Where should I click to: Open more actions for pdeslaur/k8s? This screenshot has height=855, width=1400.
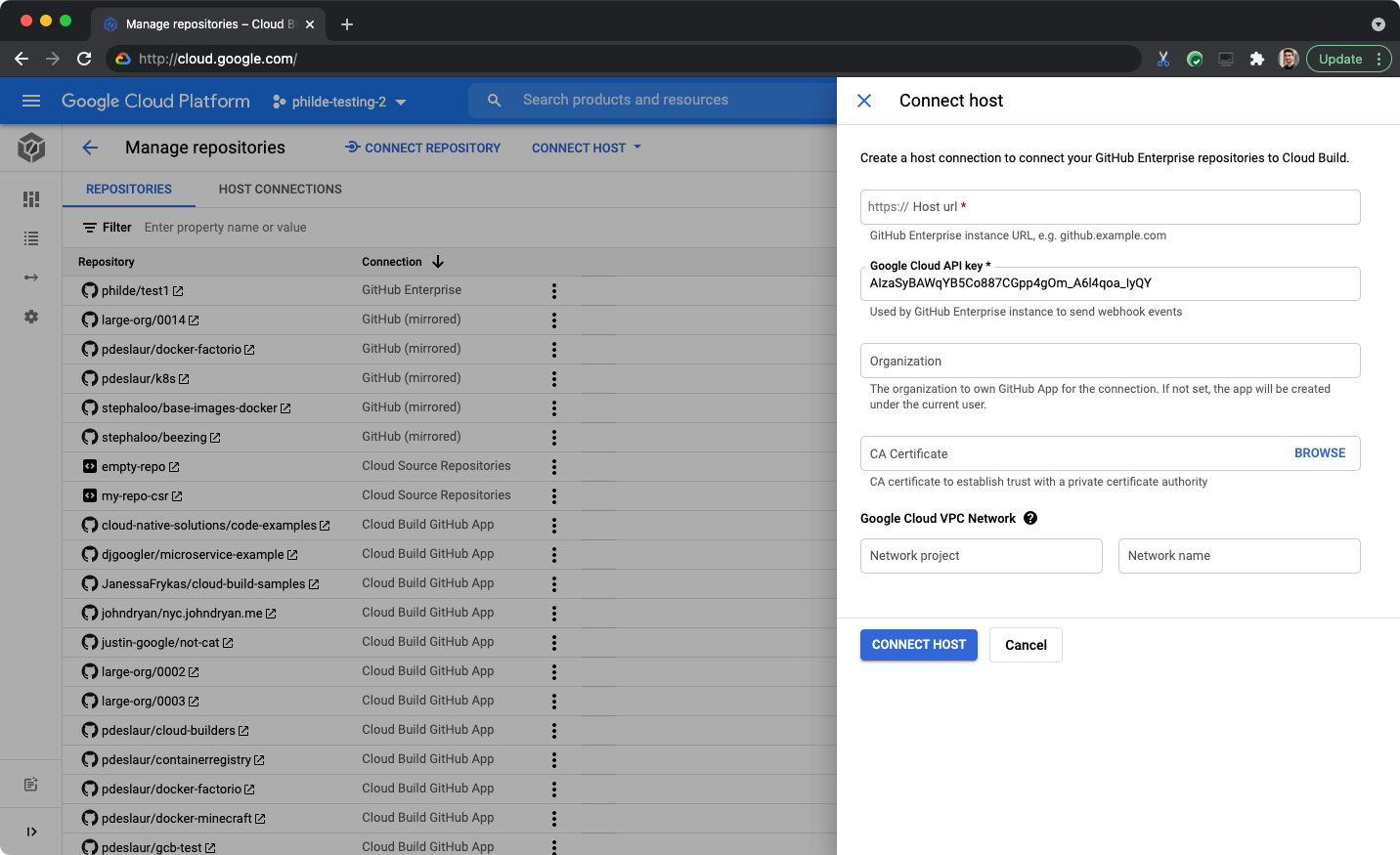pyautogui.click(x=554, y=379)
